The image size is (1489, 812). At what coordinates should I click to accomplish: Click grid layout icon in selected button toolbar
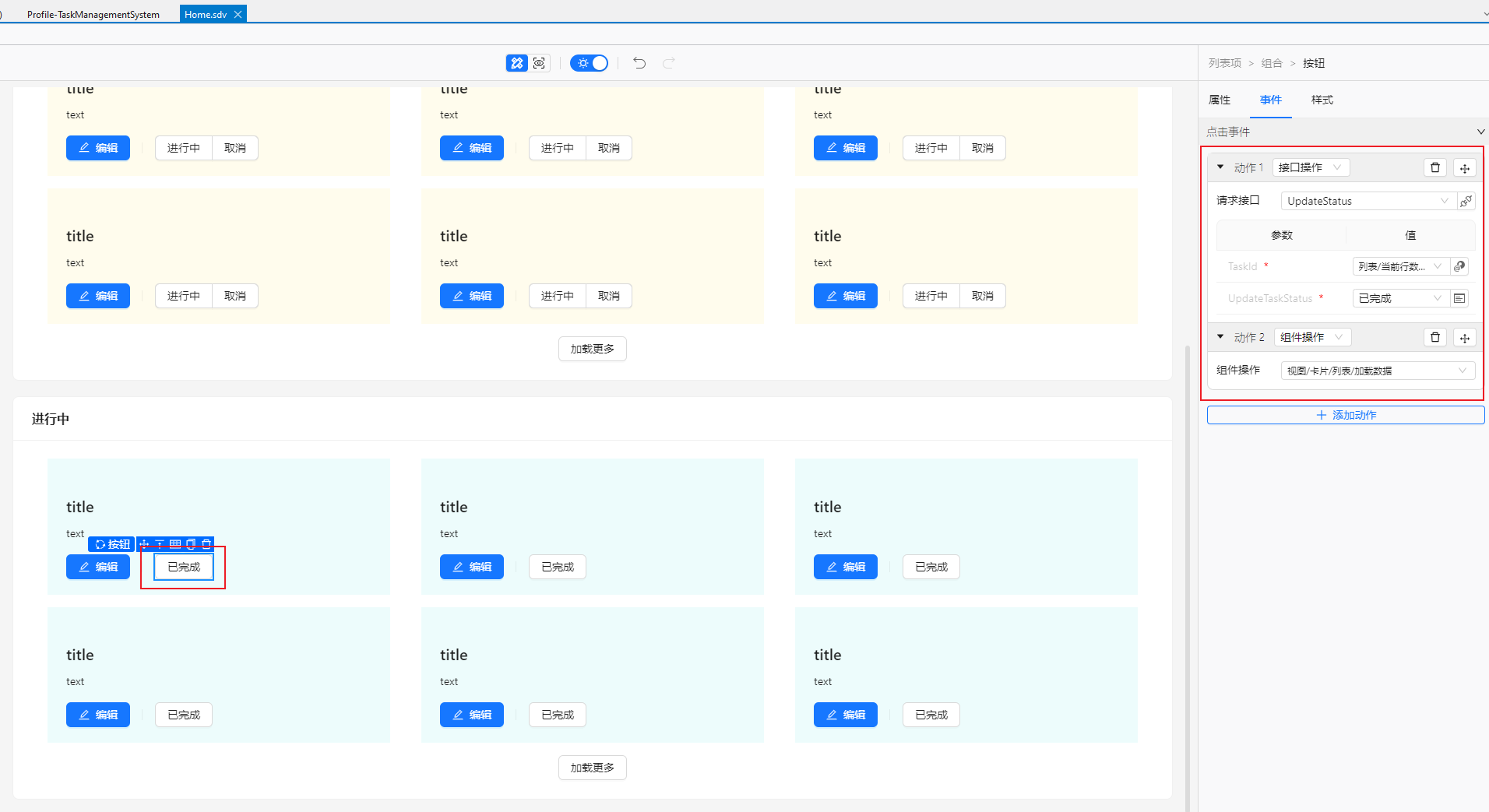pyautogui.click(x=175, y=544)
